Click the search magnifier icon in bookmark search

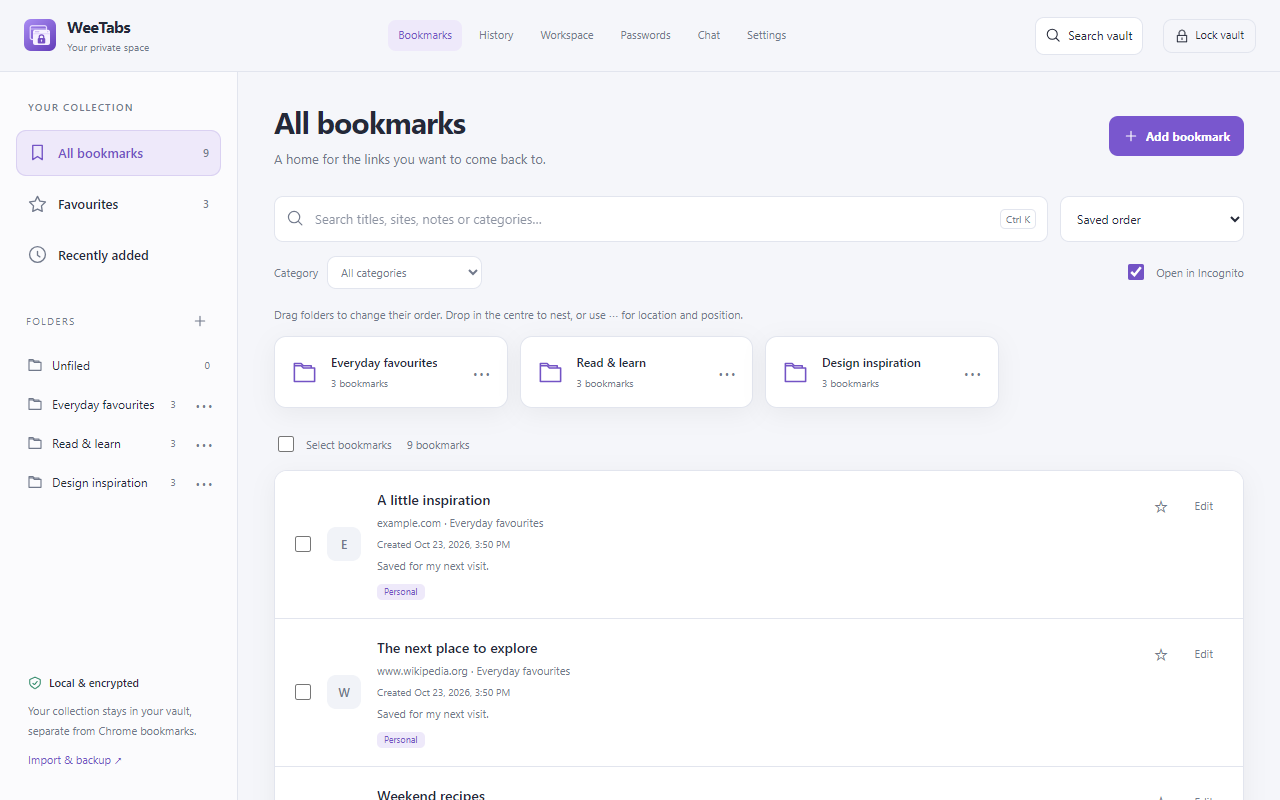pyautogui.click(x=295, y=218)
